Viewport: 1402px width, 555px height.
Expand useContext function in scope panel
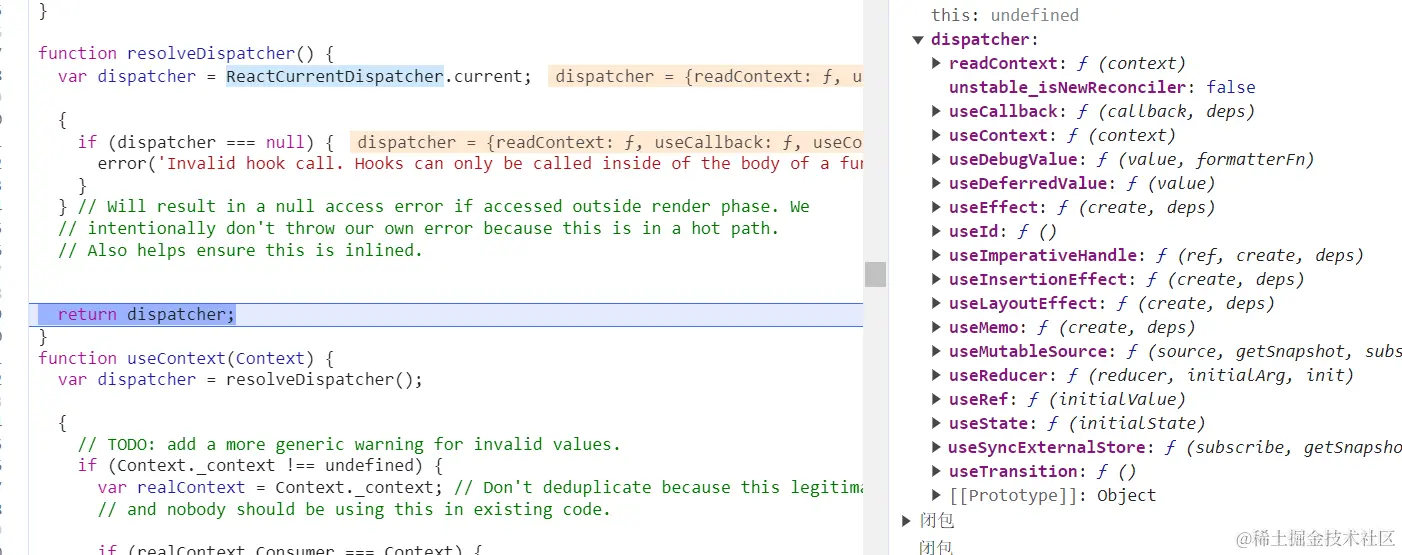pos(937,135)
